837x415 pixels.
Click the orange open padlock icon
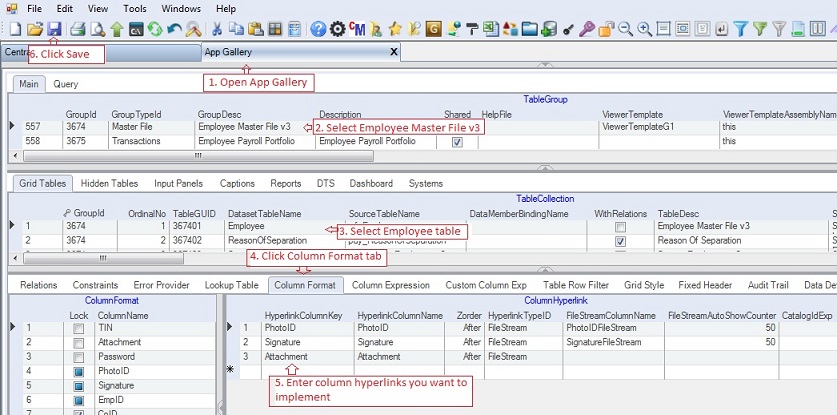click(x=606, y=29)
